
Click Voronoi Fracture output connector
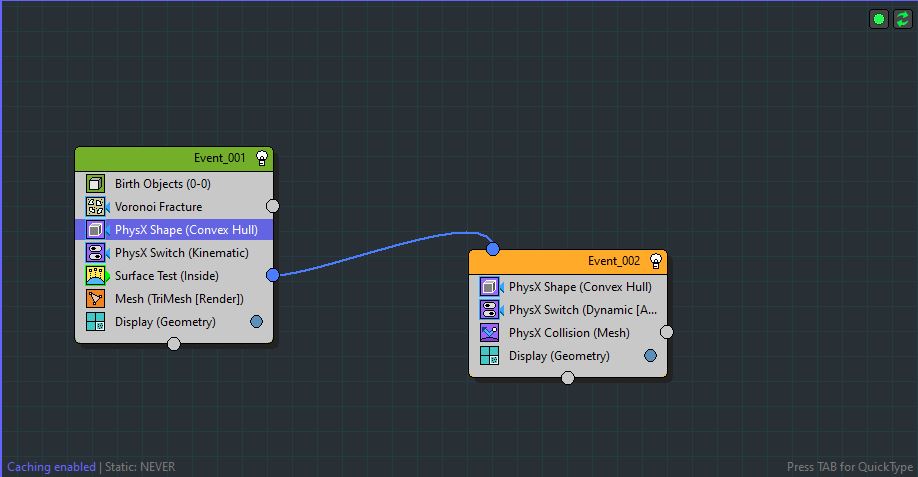[x=272, y=206]
